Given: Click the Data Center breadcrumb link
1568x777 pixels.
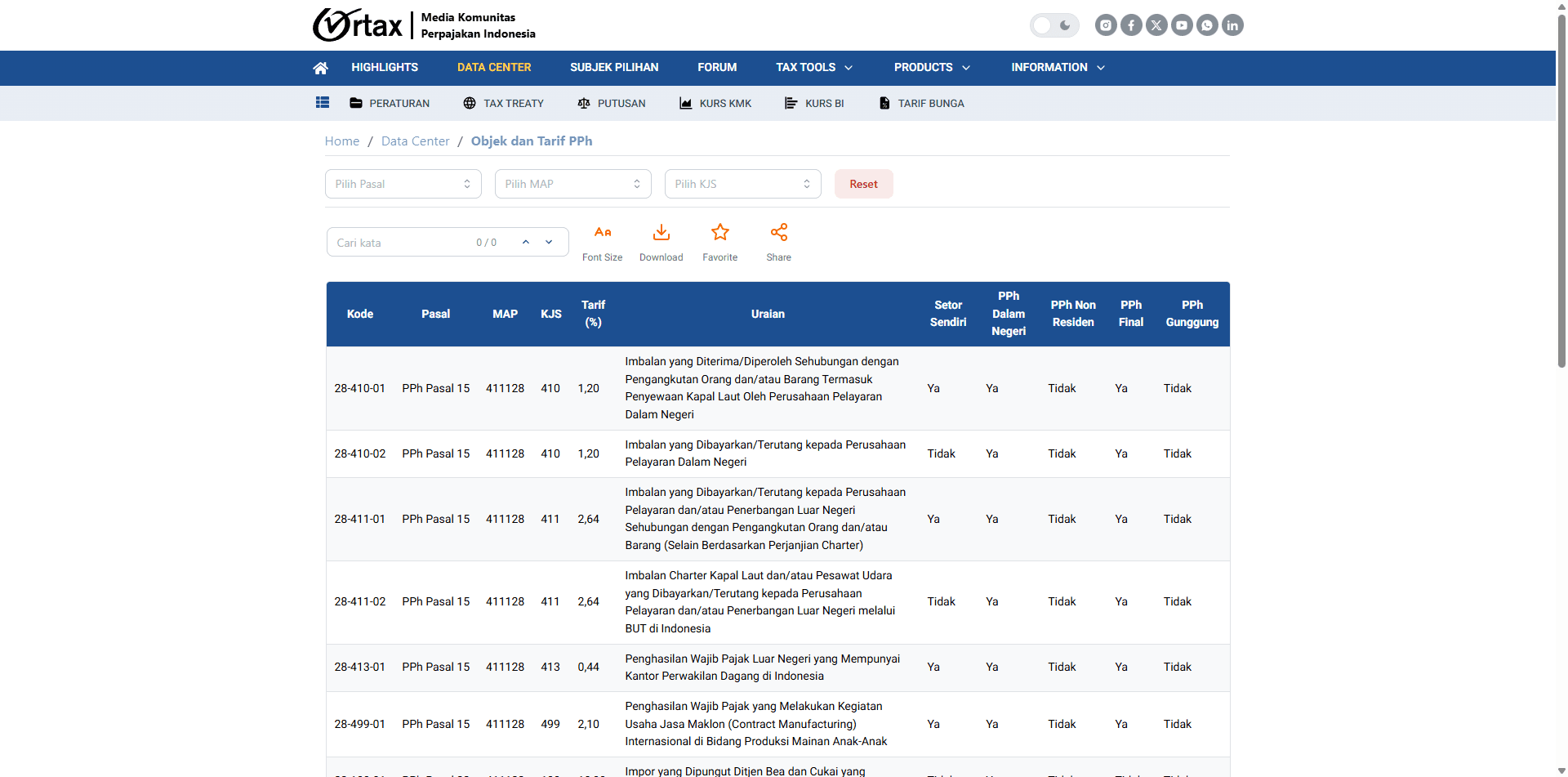Looking at the screenshot, I should click(415, 141).
